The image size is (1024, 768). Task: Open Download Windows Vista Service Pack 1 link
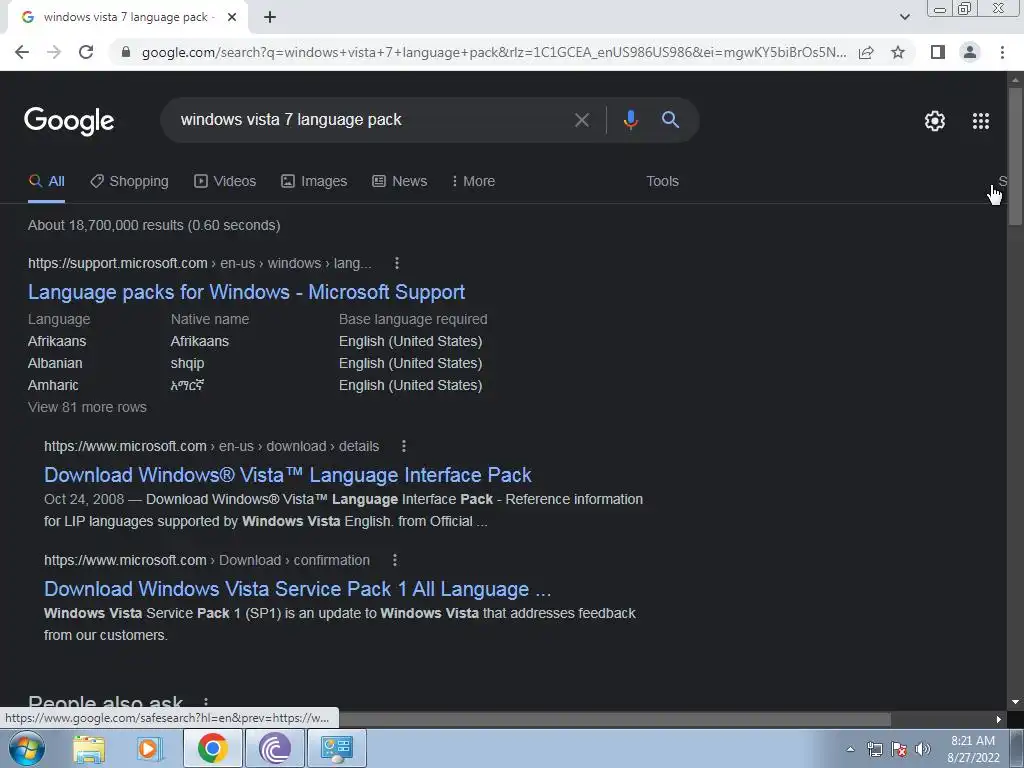(297, 589)
